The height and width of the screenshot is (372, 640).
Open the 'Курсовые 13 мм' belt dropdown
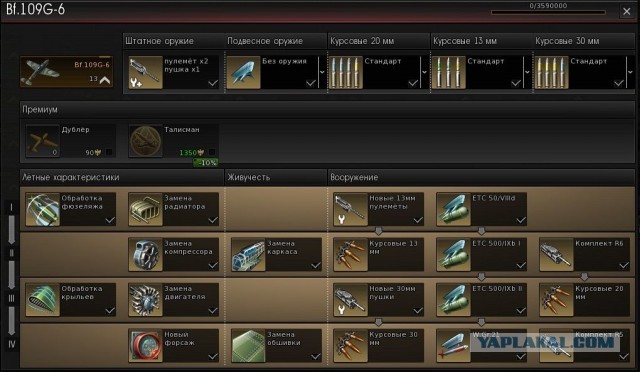point(527,72)
